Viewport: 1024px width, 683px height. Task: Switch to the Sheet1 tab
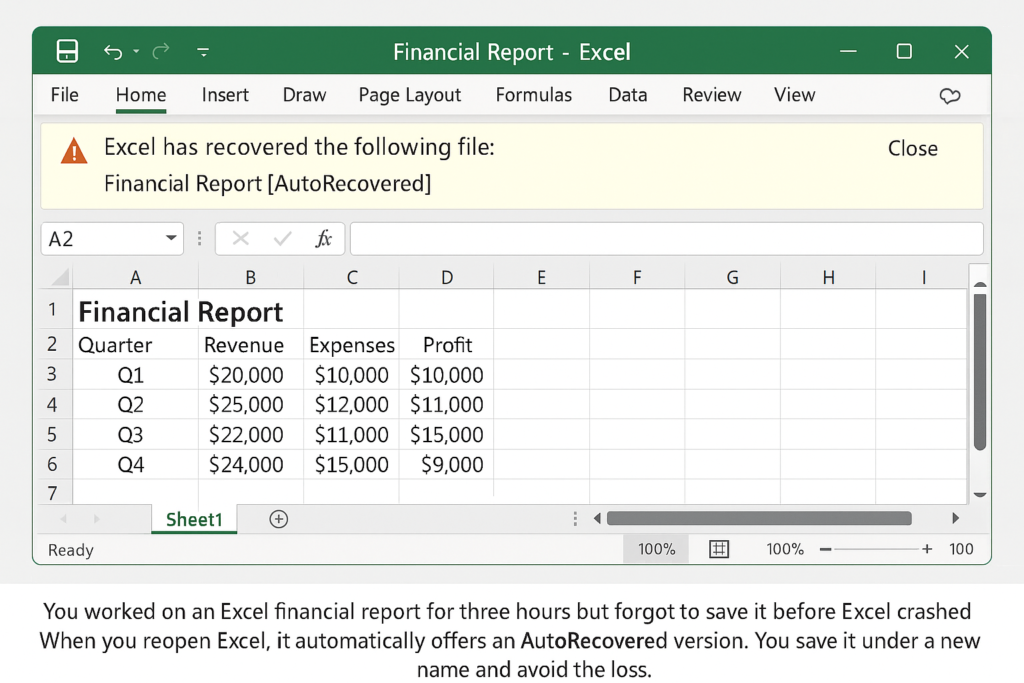tap(194, 519)
